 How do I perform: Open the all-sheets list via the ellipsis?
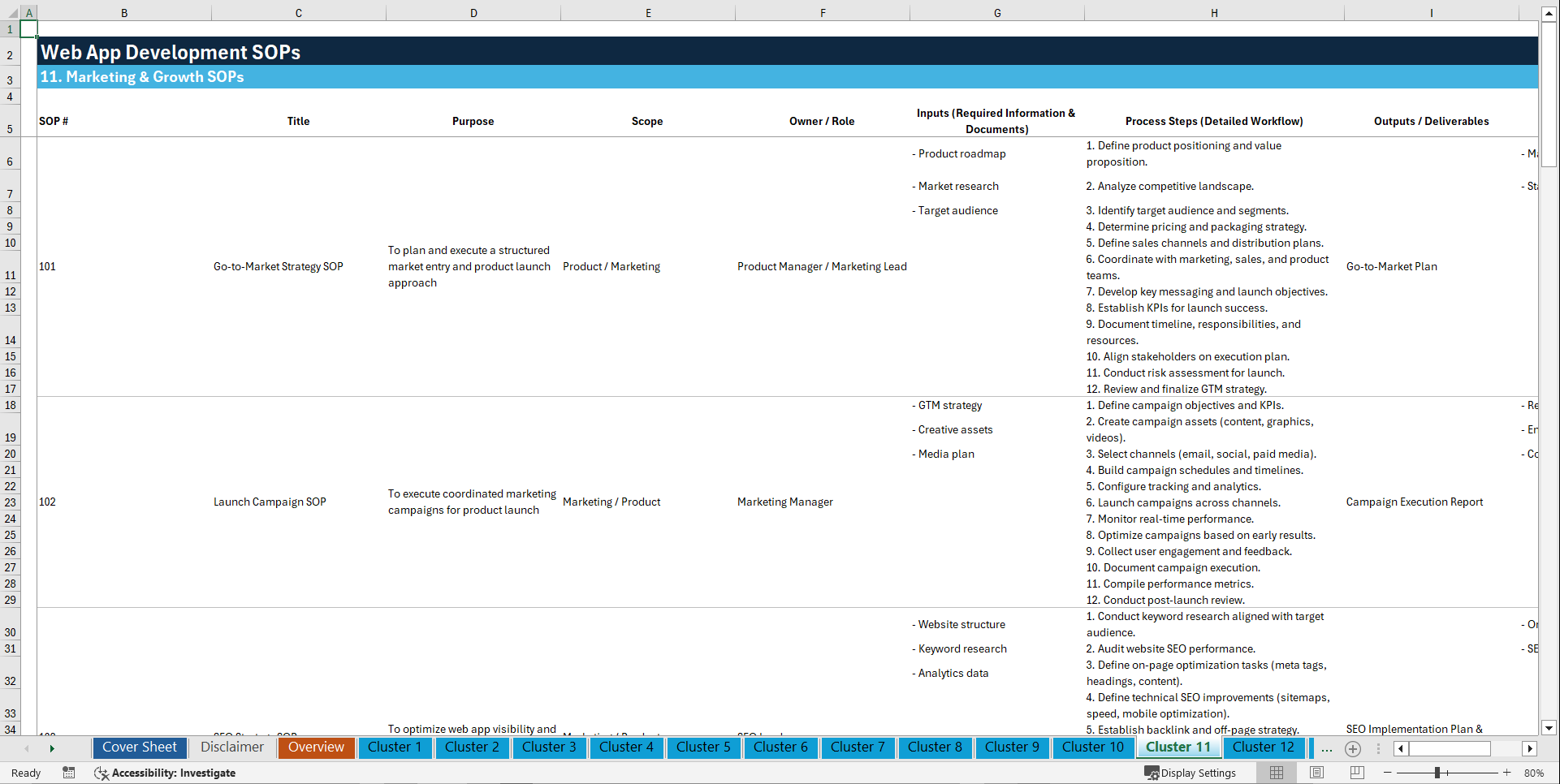pos(1327,748)
